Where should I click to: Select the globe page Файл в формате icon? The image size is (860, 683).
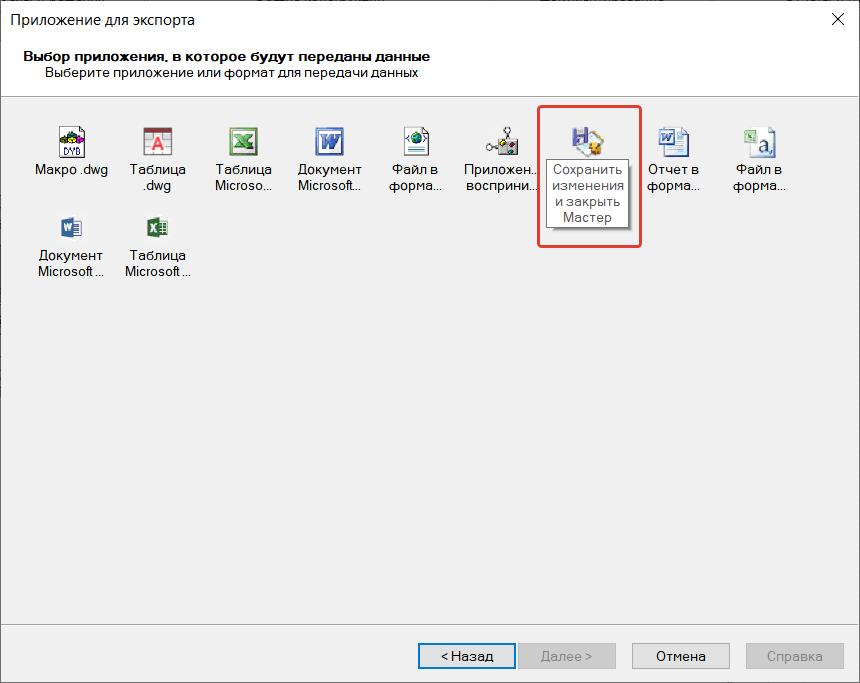point(416,142)
